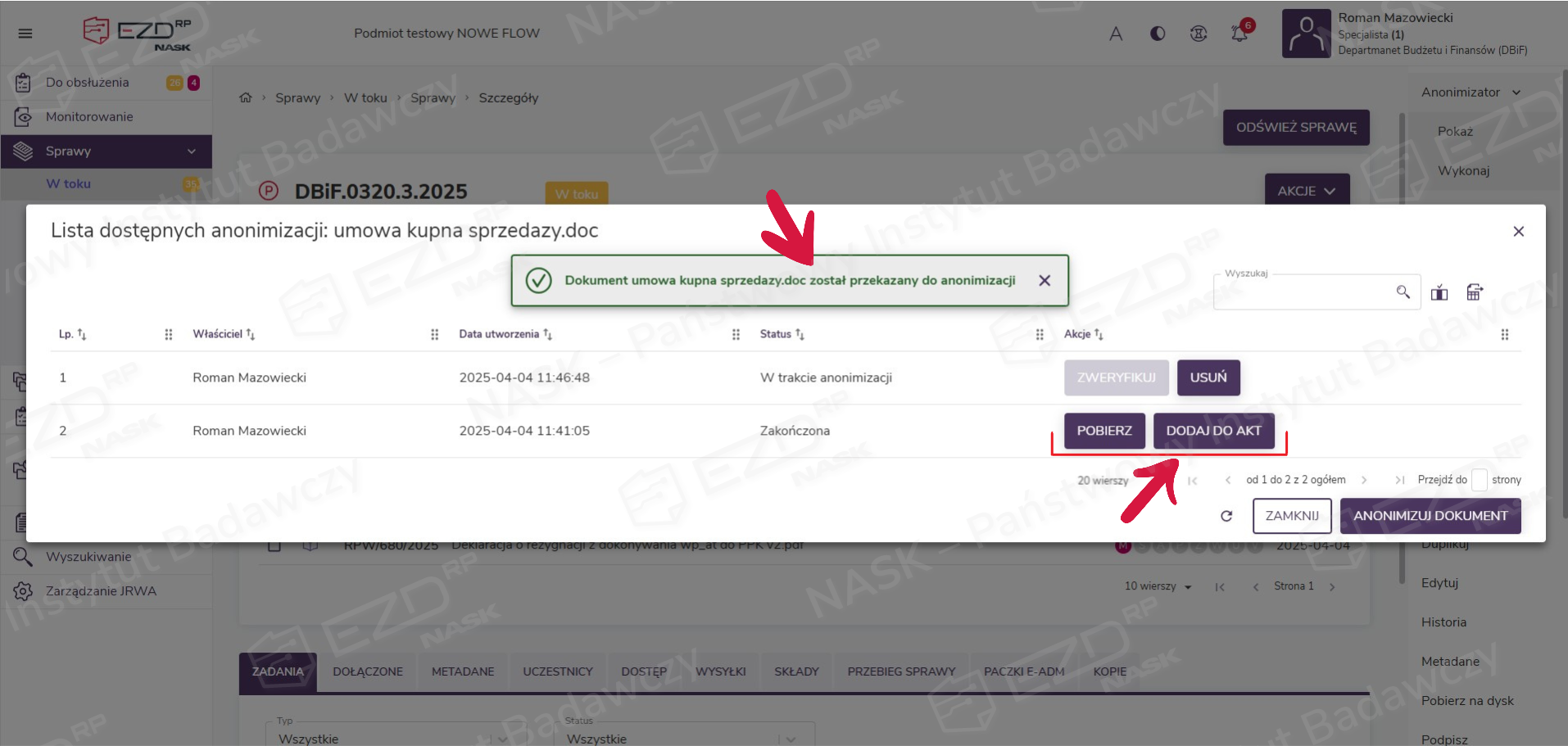Dismiss the green success notification

(1045, 281)
